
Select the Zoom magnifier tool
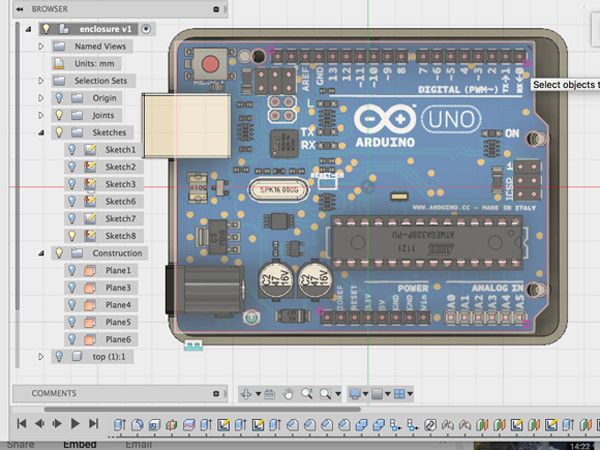tap(307, 393)
